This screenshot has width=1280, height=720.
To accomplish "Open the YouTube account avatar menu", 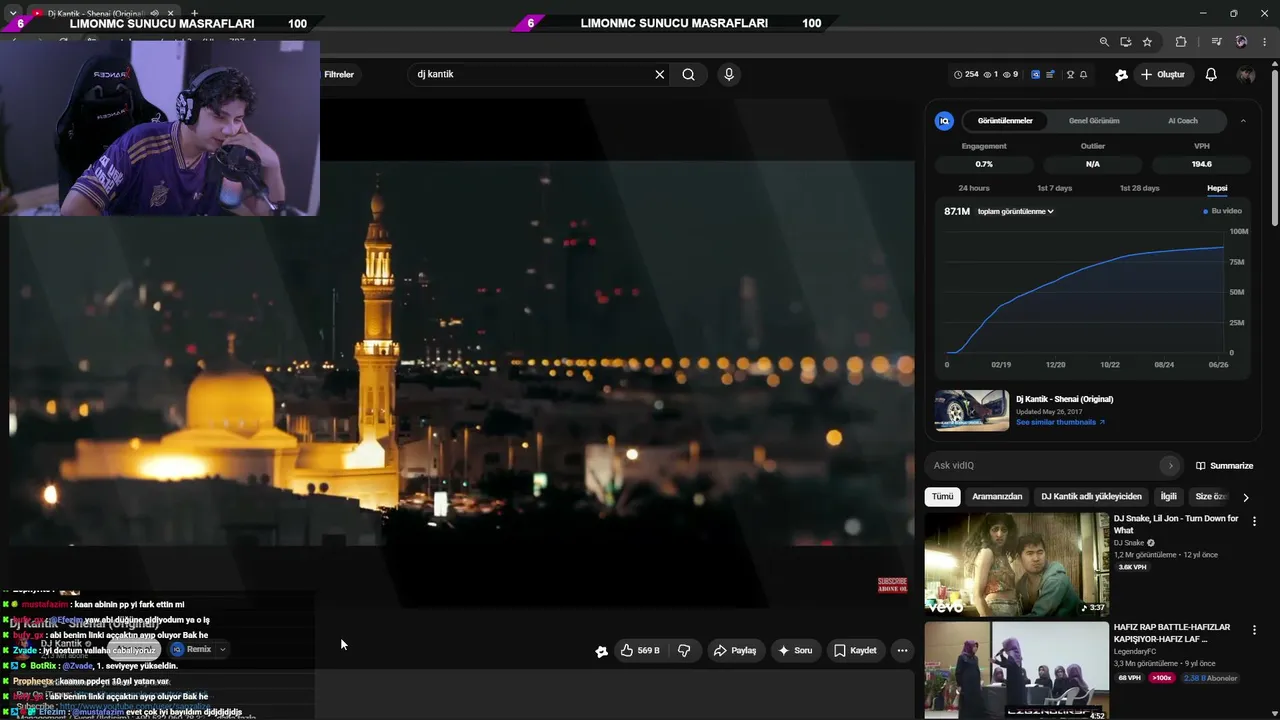I will tap(1246, 74).
